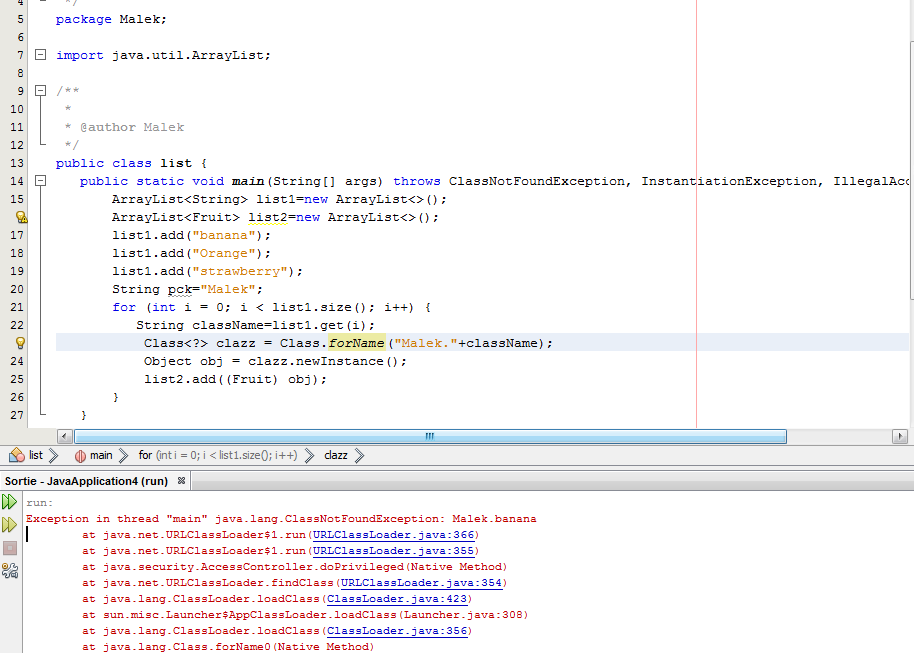Viewport: 914px width, 653px height.
Task: Click the yellow rerun-with-parameters arrow
Action: [10, 524]
